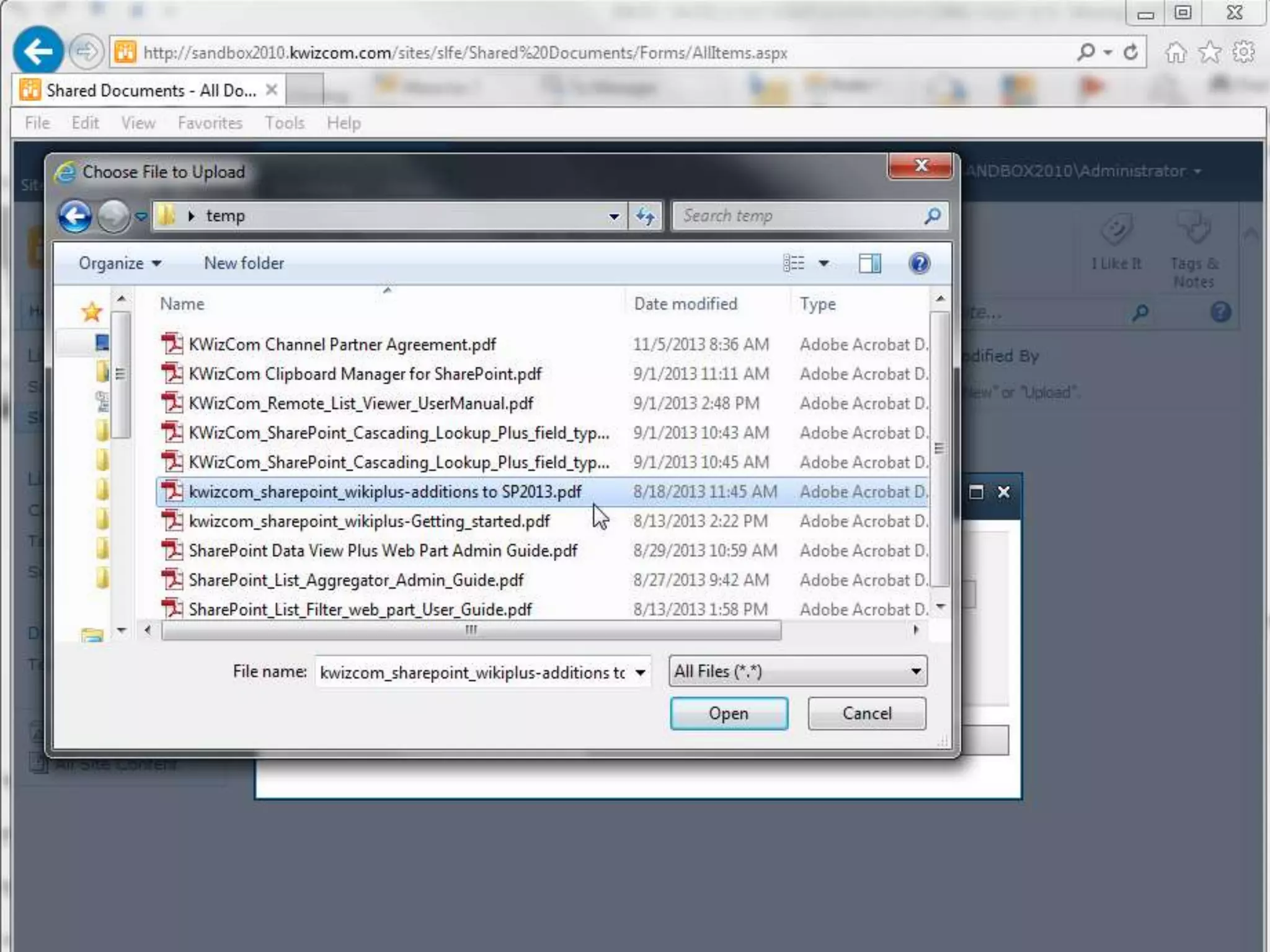
Task: Click the Cancel button
Action: (867, 713)
